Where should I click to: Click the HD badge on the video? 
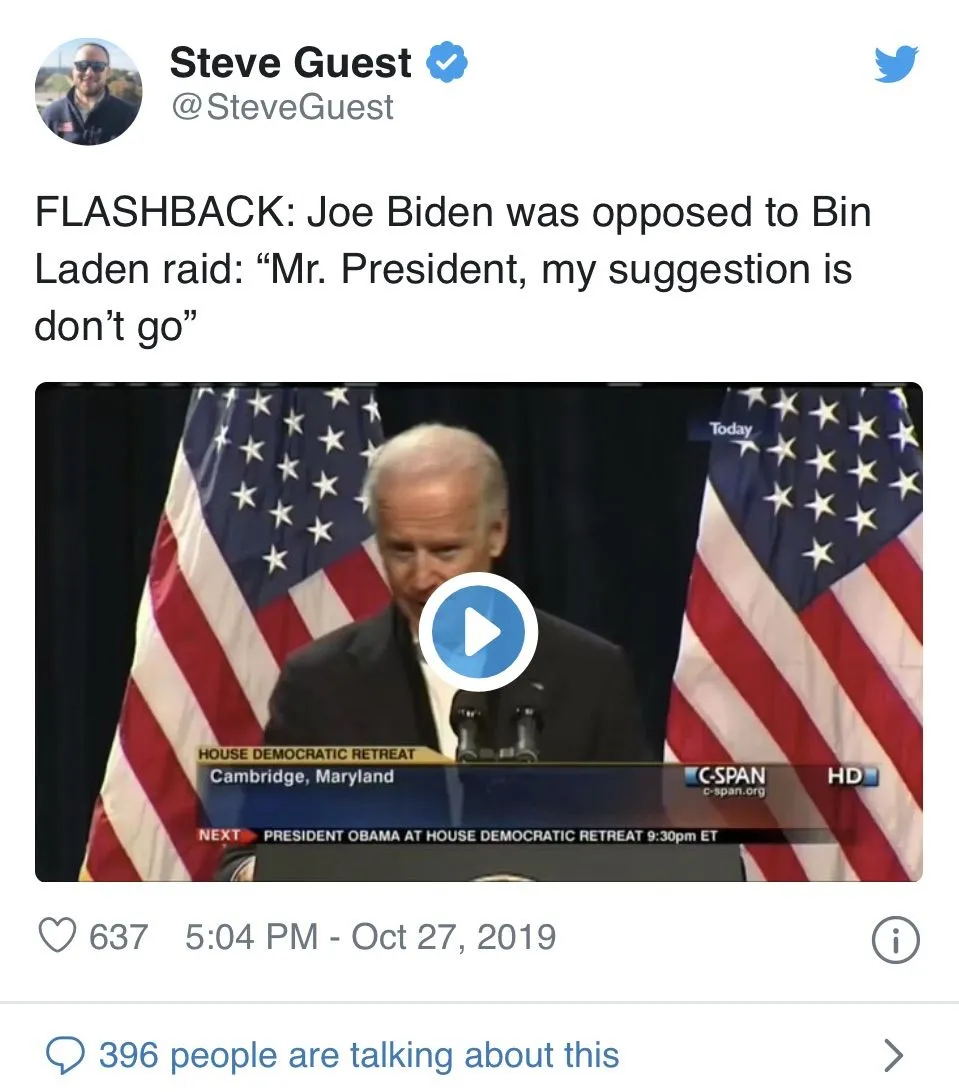(850, 776)
